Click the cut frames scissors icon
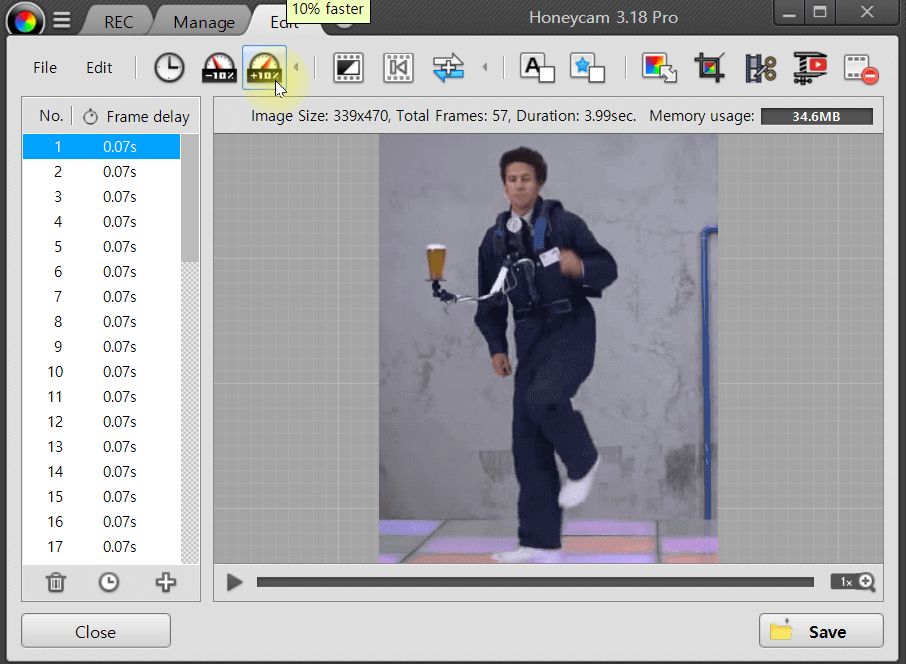 761,68
